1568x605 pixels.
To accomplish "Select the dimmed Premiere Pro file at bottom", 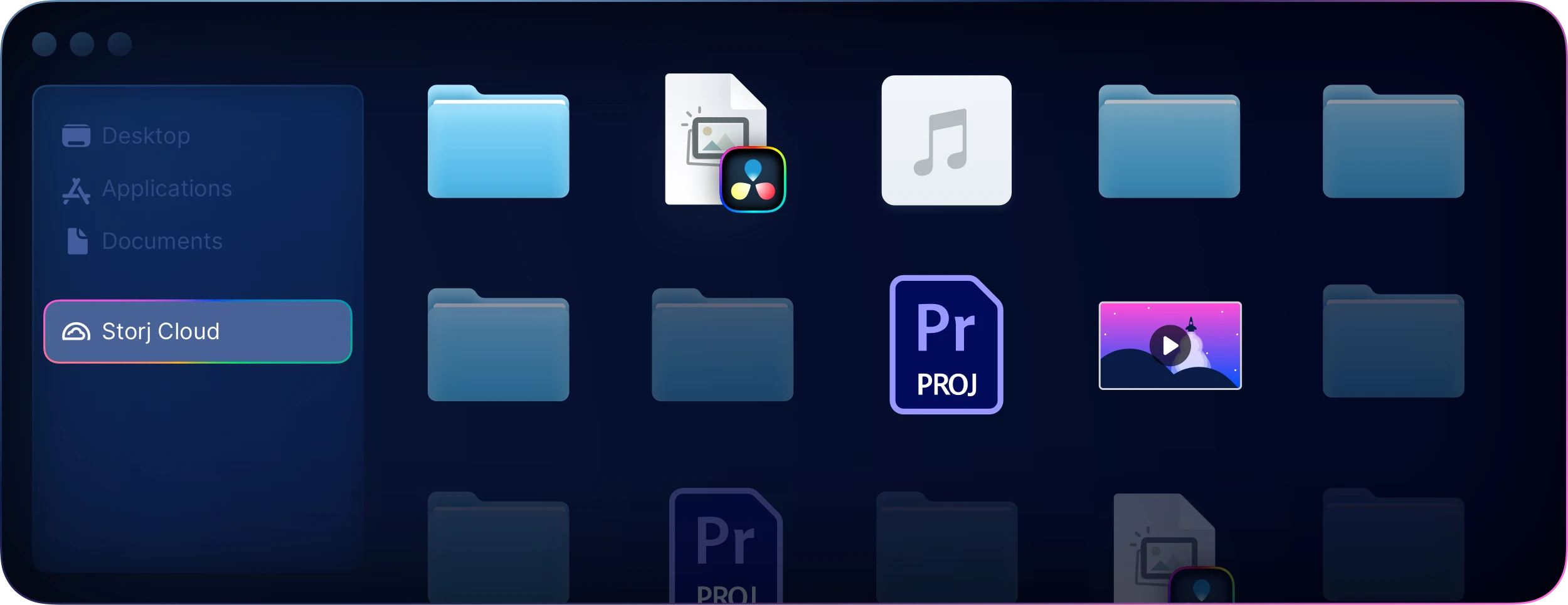I will [x=726, y=546].
